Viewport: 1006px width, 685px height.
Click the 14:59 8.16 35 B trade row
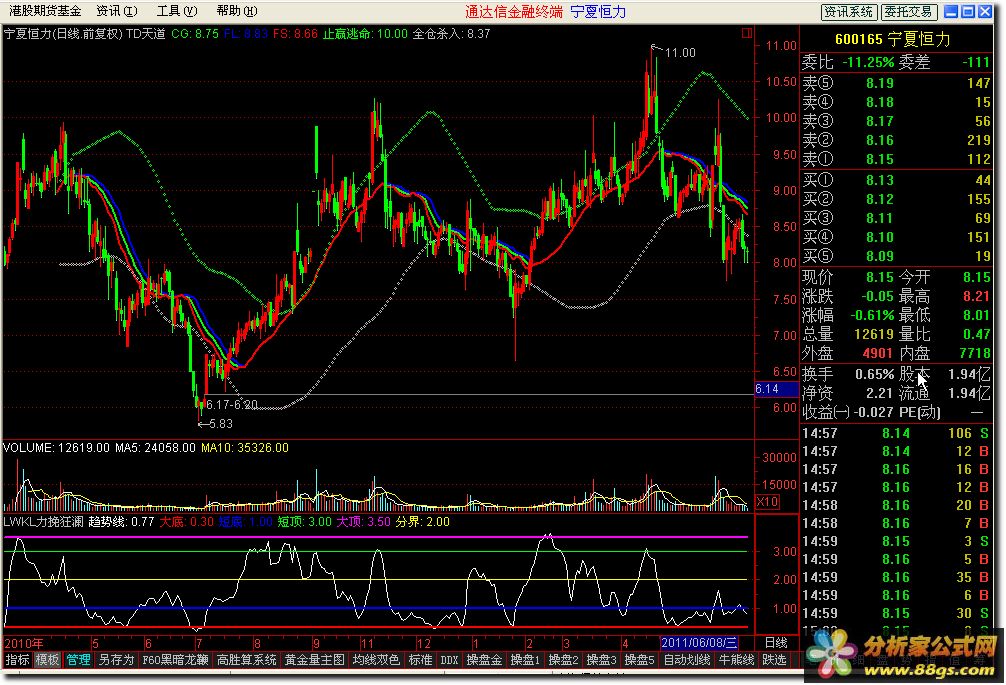click(896, 577)
